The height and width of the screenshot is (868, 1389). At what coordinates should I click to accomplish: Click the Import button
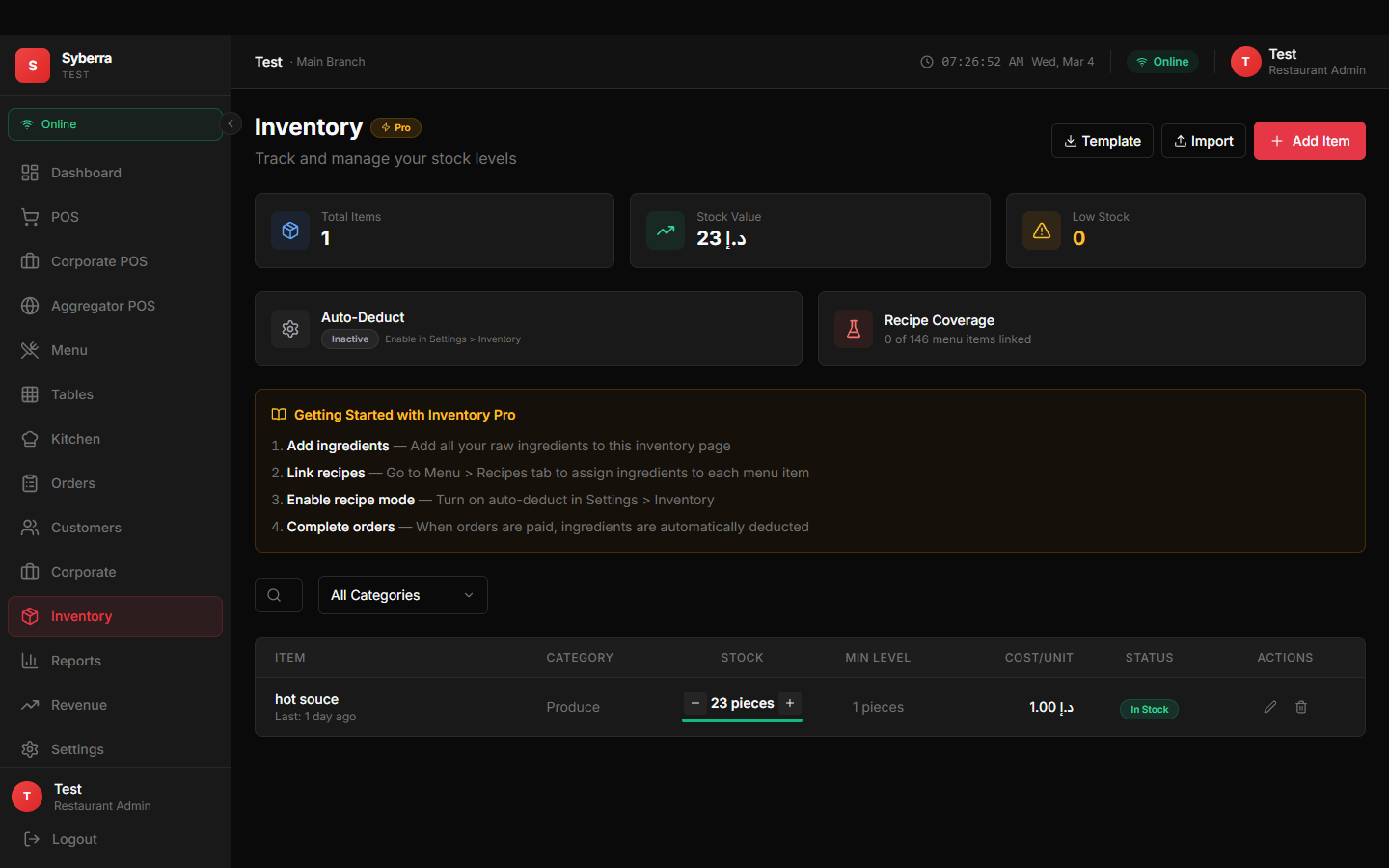1203,141
